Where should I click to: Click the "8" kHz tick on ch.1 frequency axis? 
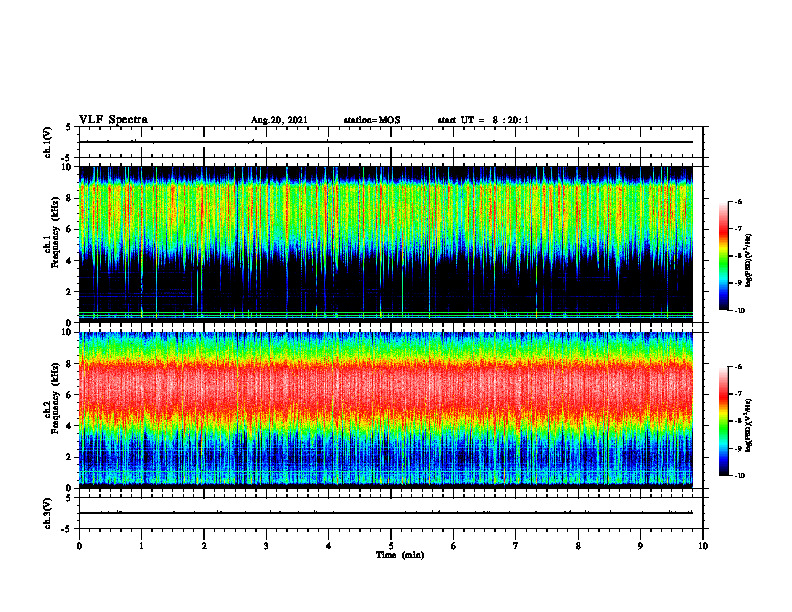click(70, 198)
